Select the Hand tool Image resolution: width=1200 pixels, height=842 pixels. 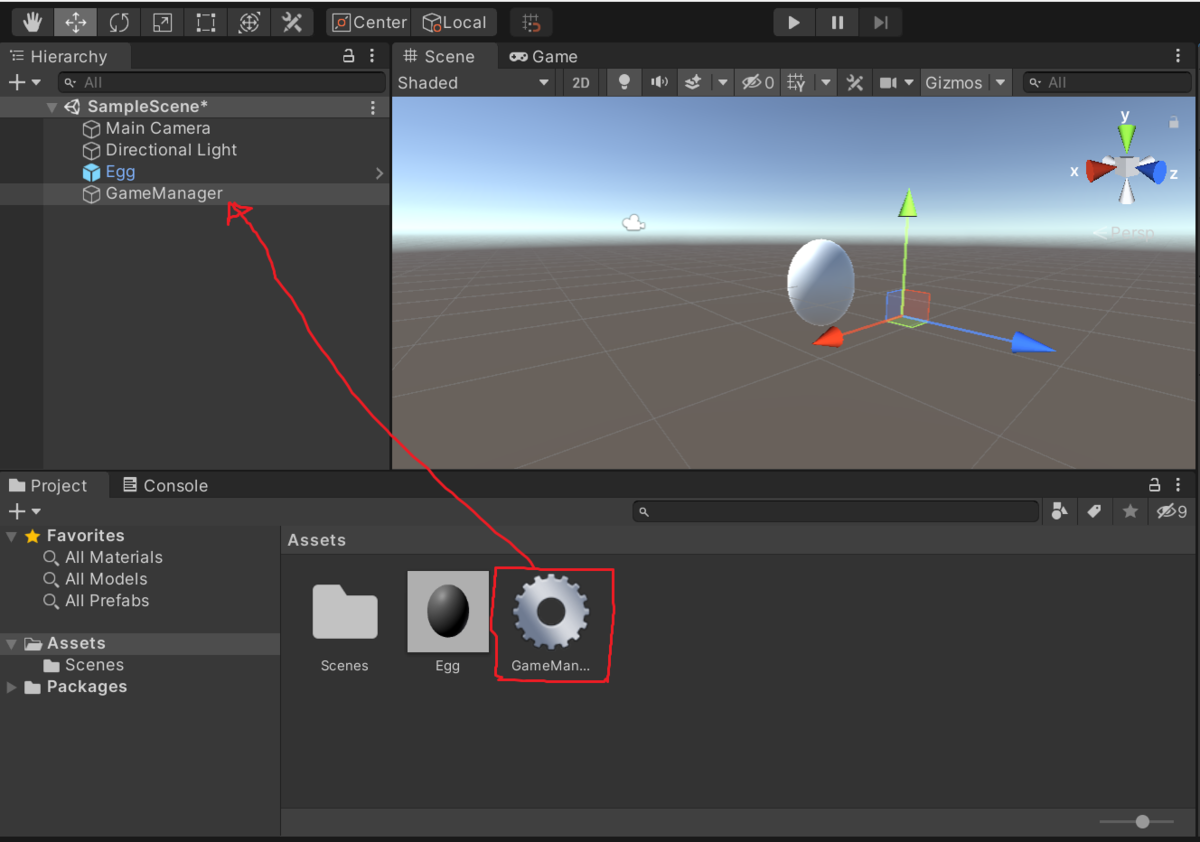click(x=33, y=22)
